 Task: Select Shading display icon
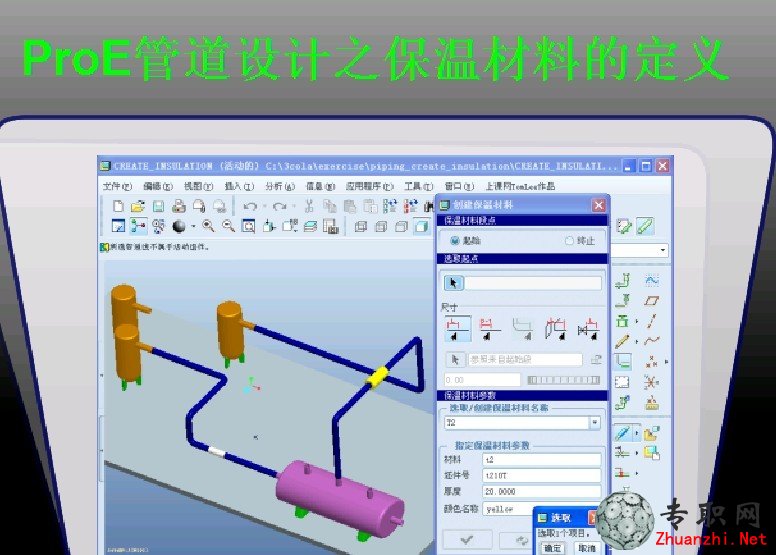pyautogui.click(x=422, y=226)
